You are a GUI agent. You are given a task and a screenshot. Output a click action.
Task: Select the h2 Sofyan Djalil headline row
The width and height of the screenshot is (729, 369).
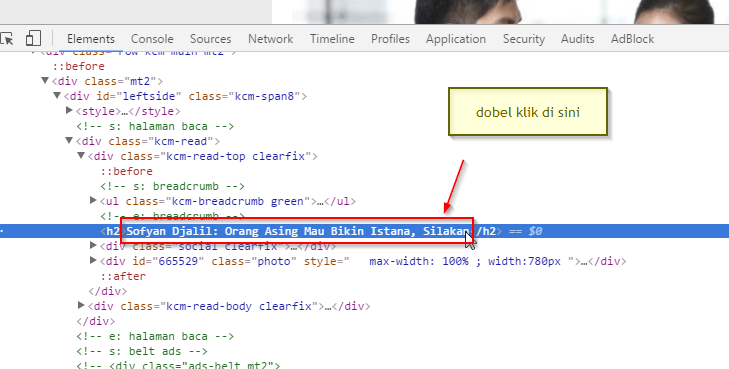(364, 231)
